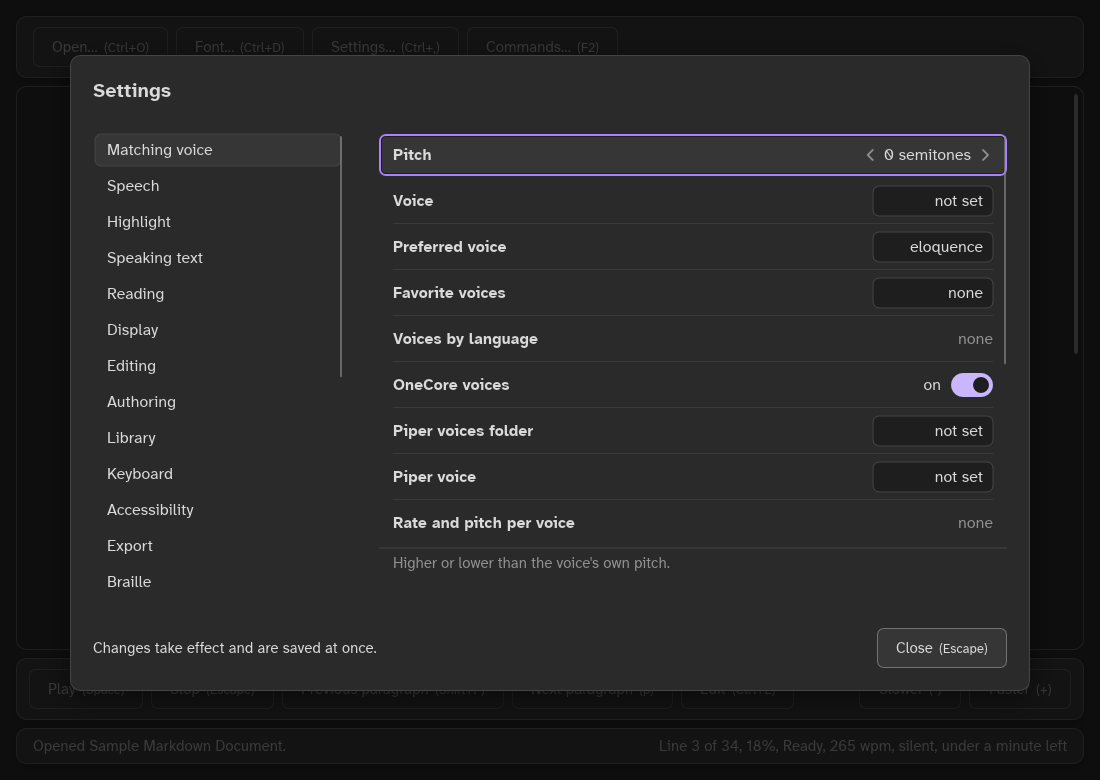Image resolution: width=1100 pixels, height=780 pixels.
Task: Open Favorite voices field showing none
Action: pos(932,293)
